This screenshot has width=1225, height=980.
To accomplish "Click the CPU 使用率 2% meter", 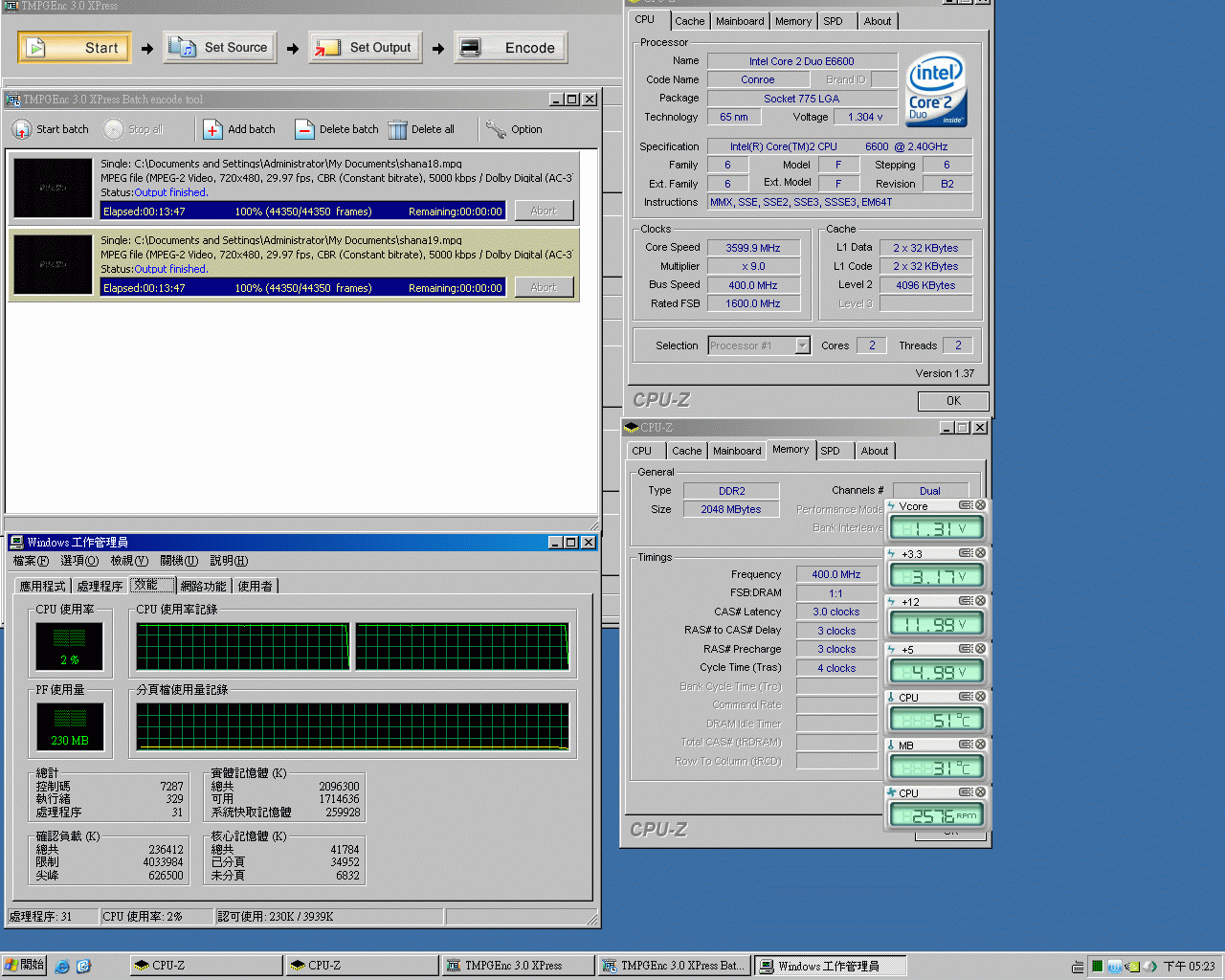I will [x=70, y=645].
